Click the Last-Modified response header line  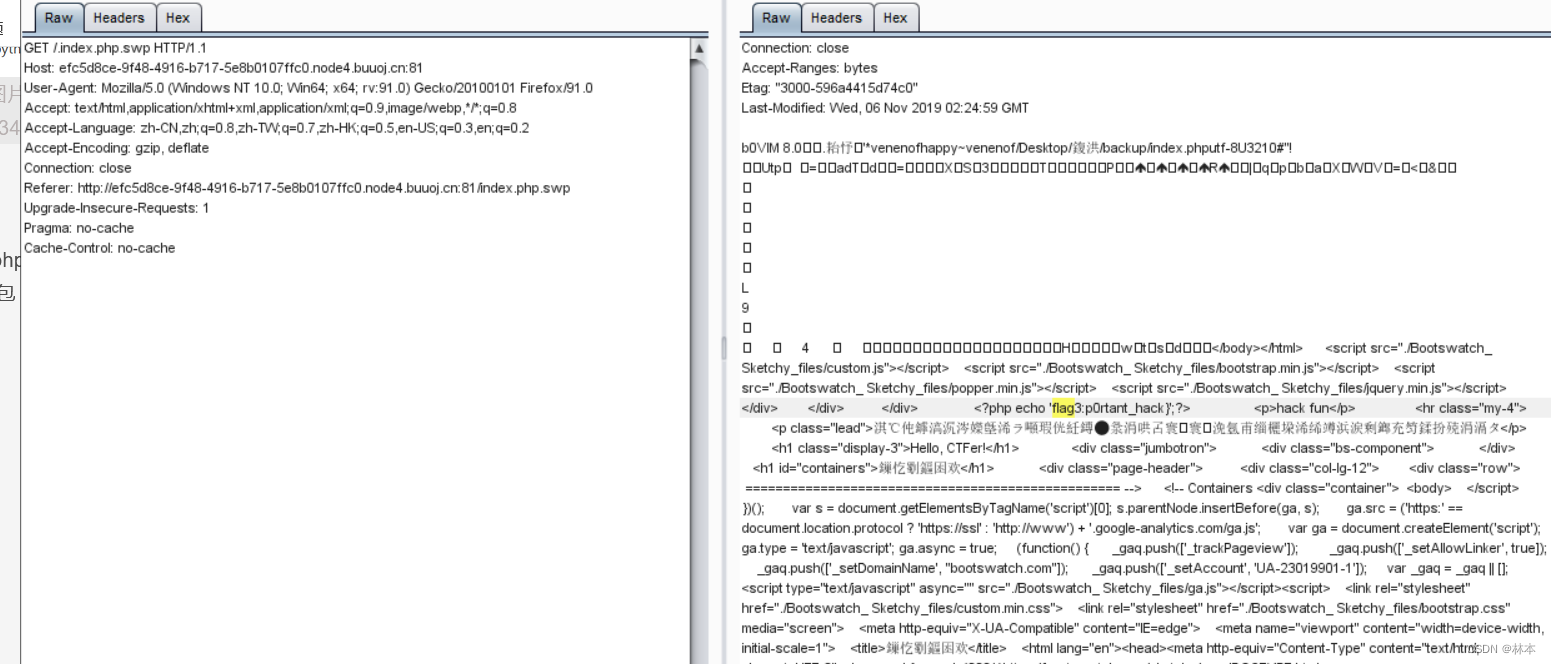(x=885, y=108)
